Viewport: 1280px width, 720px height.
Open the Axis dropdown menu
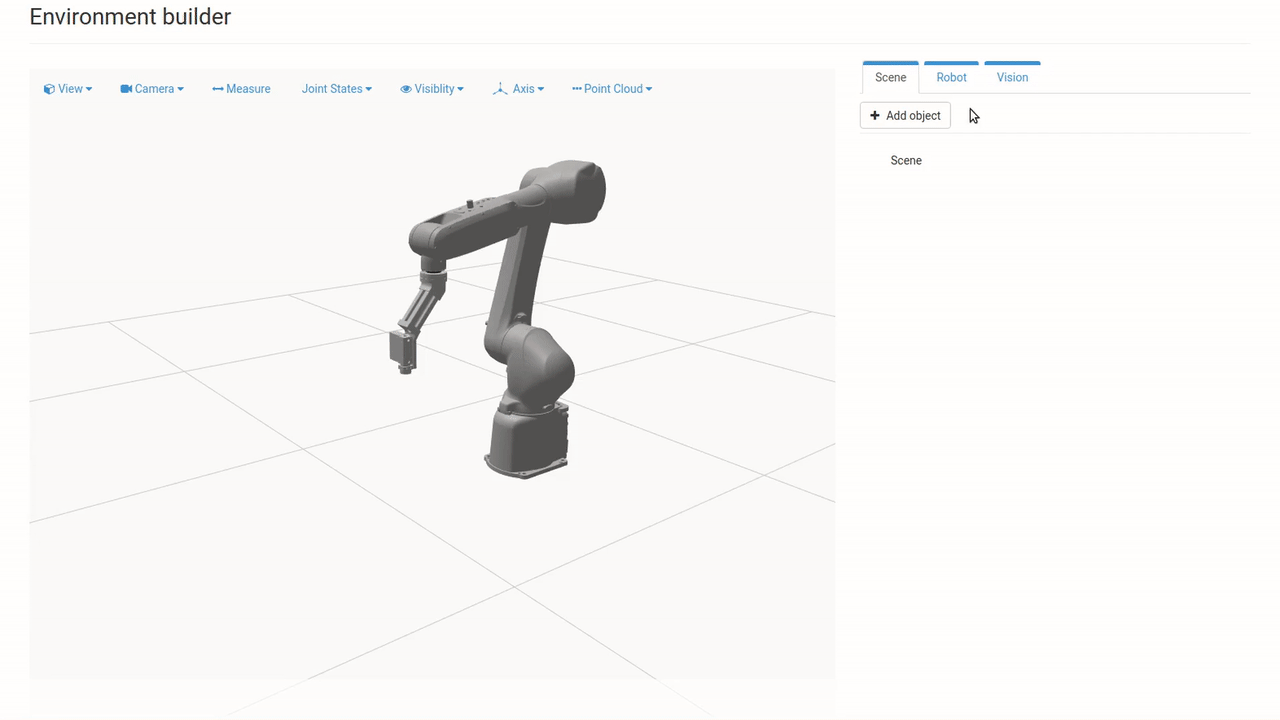tap(518, 89)
